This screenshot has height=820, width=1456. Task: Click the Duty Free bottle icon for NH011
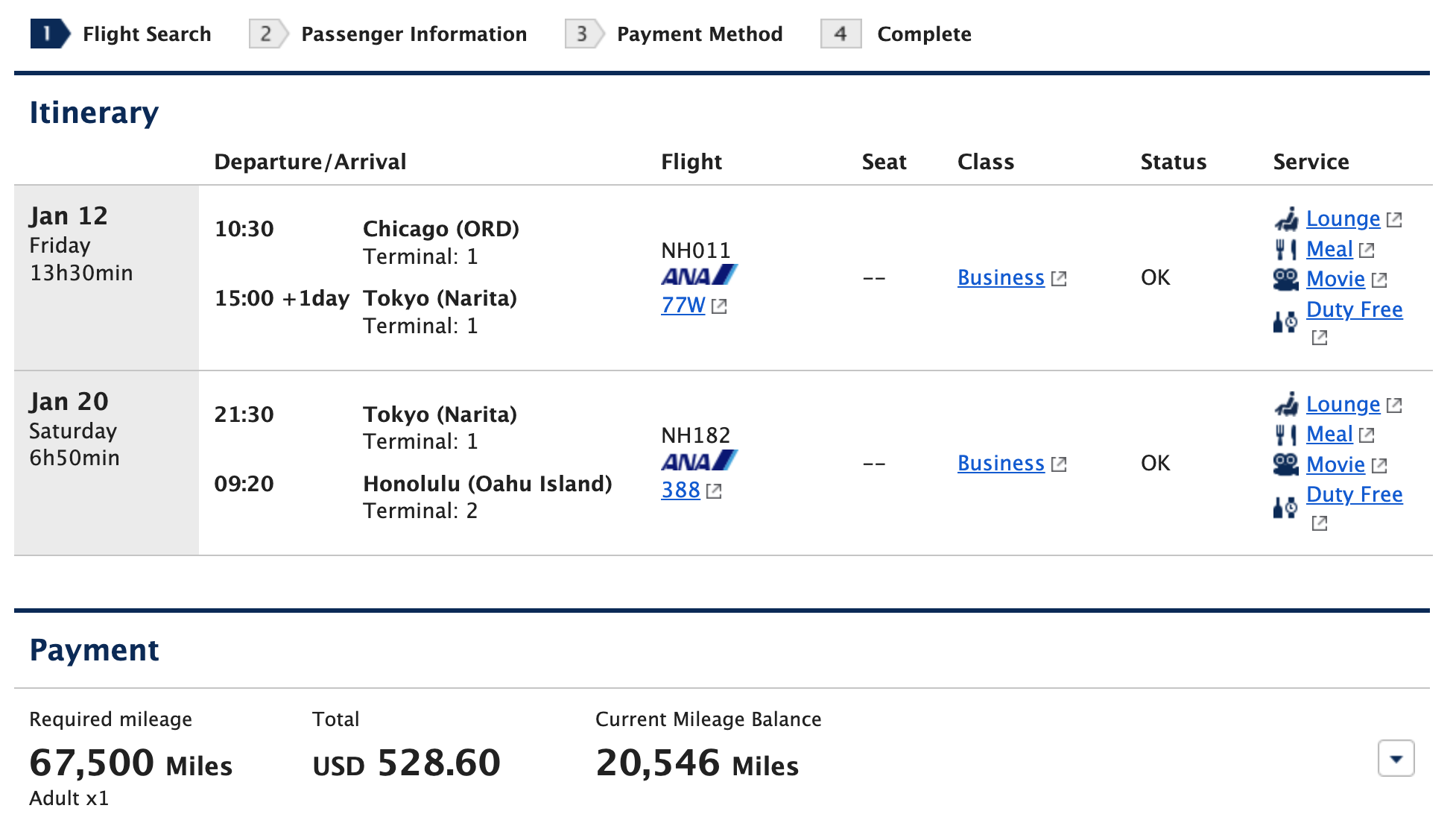tap(1286, 322)
